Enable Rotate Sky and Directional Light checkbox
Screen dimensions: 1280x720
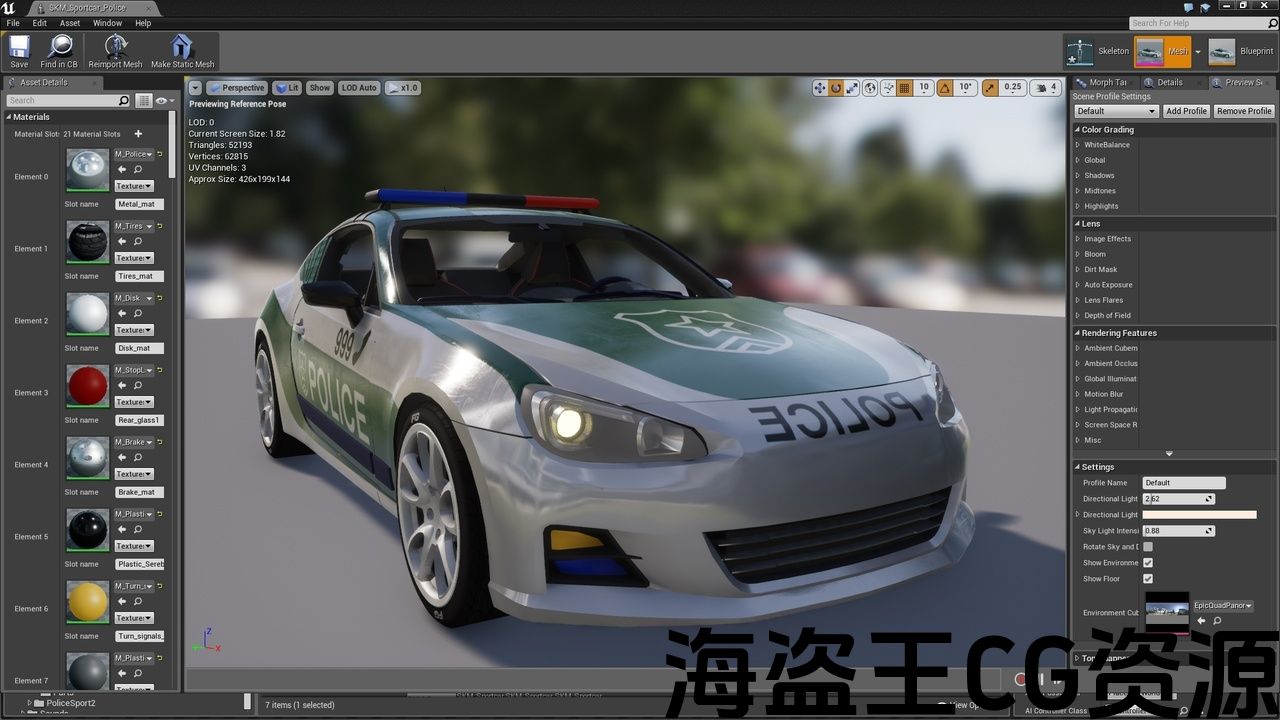[1148, 547]
